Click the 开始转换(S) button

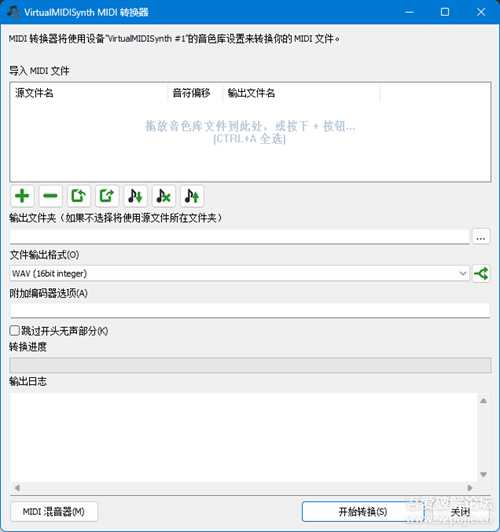[363, 512]
